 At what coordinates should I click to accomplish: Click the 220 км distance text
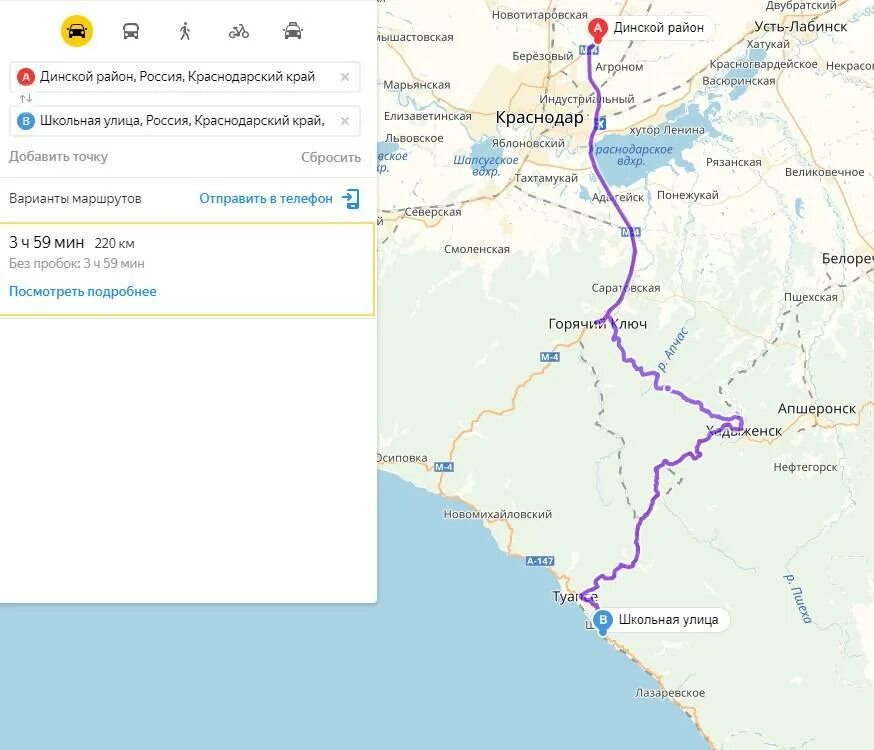[x=114, y=243]
